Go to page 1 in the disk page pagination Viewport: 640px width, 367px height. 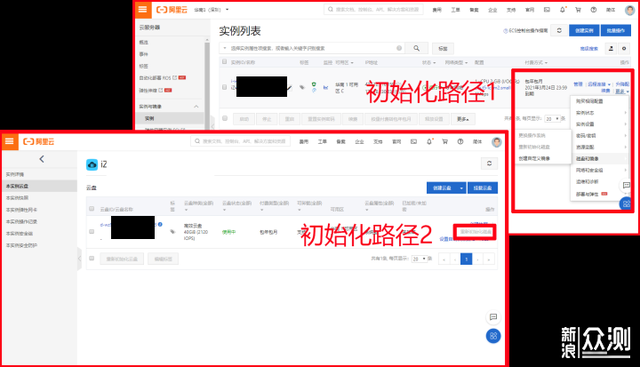coord(466,259)
